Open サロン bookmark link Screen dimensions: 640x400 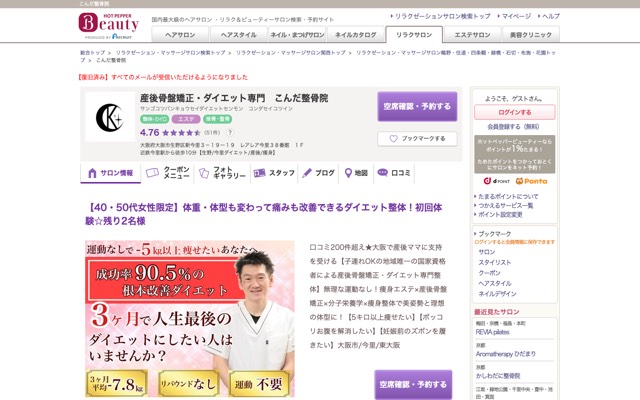(x=487, y=252)
